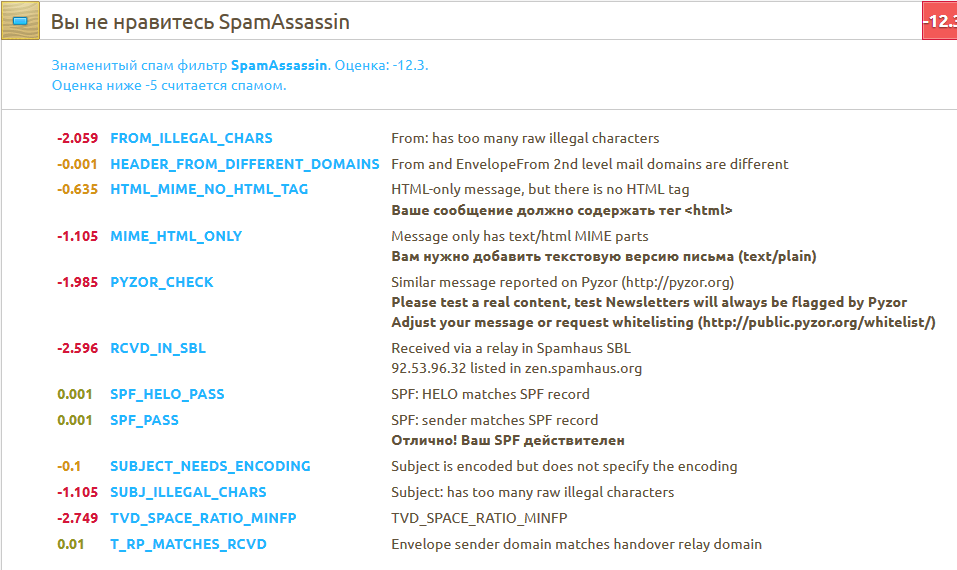Open the FROM_ILLEGAL_CHARS rule link
This screenshot has height=570, width=957.
coord(191,139)
